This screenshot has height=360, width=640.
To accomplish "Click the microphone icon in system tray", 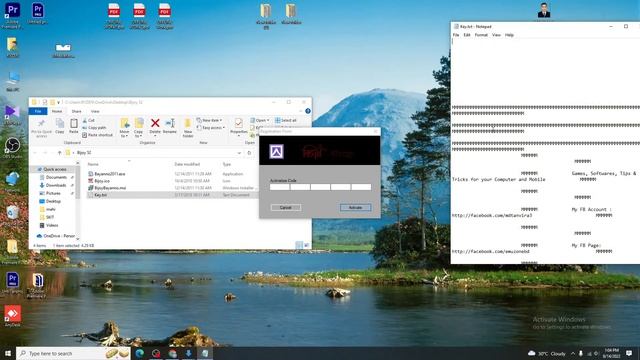I will pos(580,353).
